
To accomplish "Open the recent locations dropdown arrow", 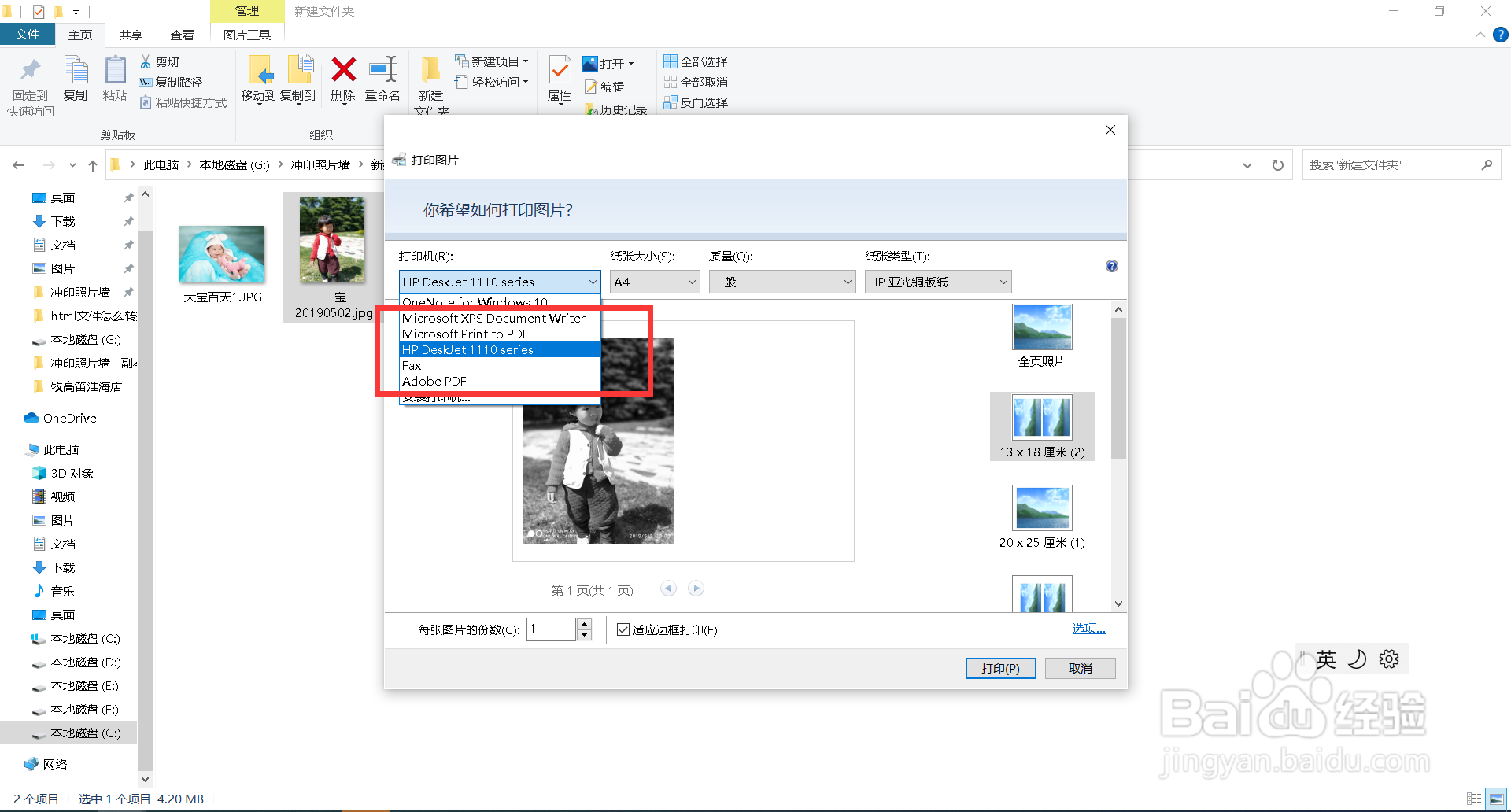I will click(72, 165).
